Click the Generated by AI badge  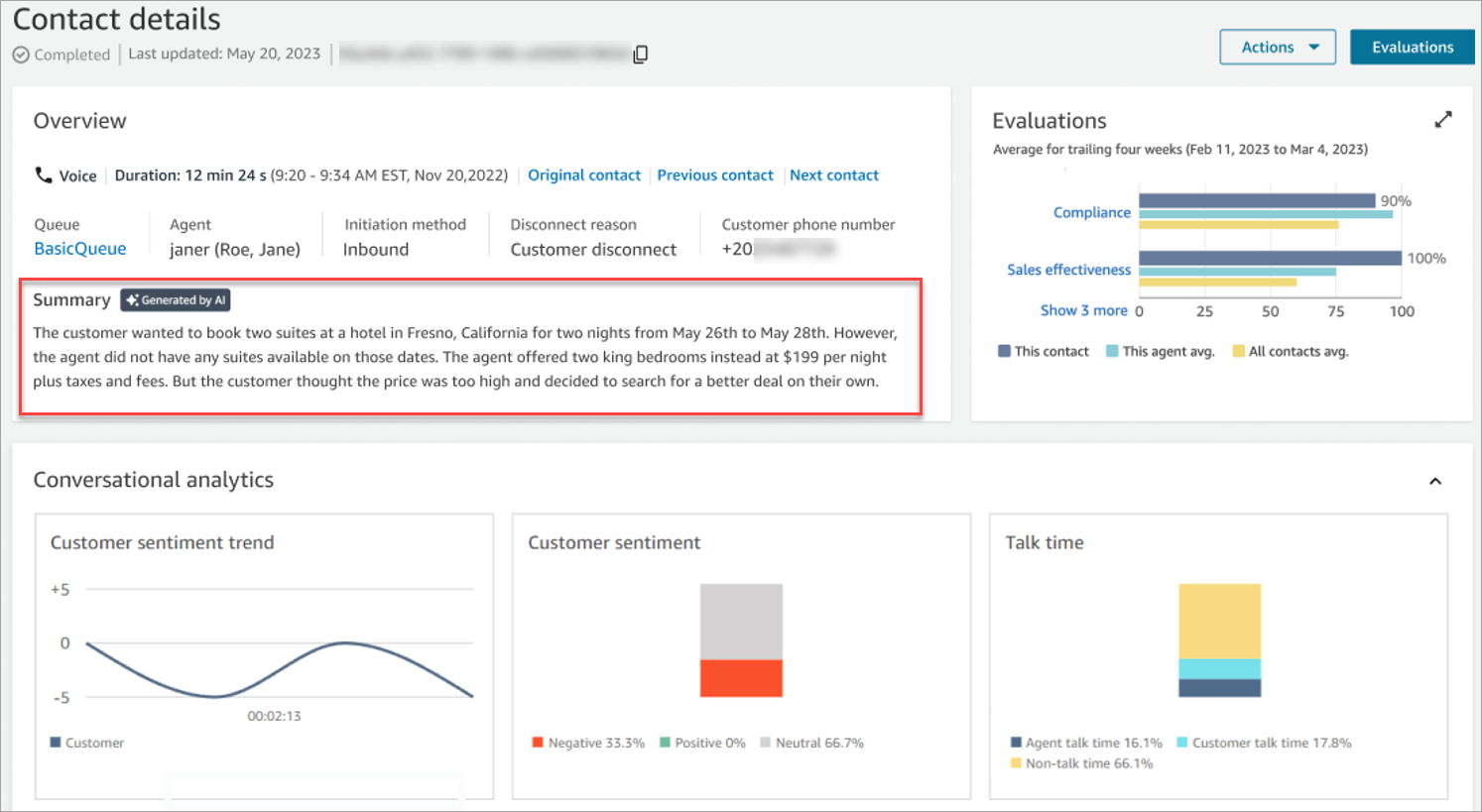[x=175, y=299]
